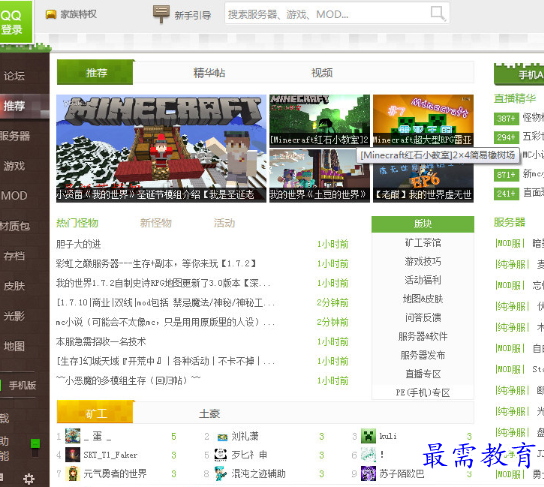Flip the green lever switch in the sidebar

tap(35, 447)
